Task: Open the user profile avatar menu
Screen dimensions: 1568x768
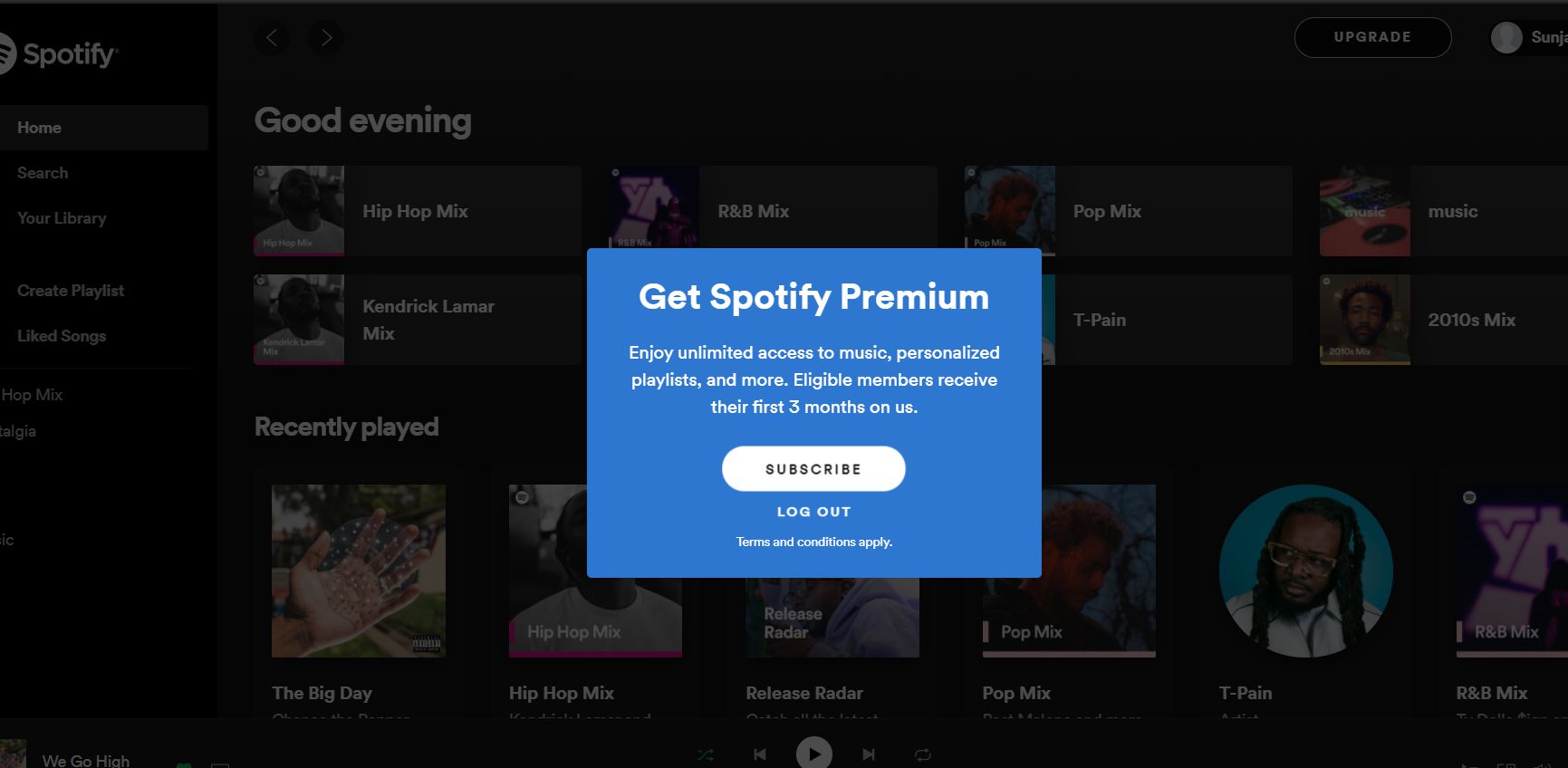Action: pyautogui.click(x=1506, y=38)
